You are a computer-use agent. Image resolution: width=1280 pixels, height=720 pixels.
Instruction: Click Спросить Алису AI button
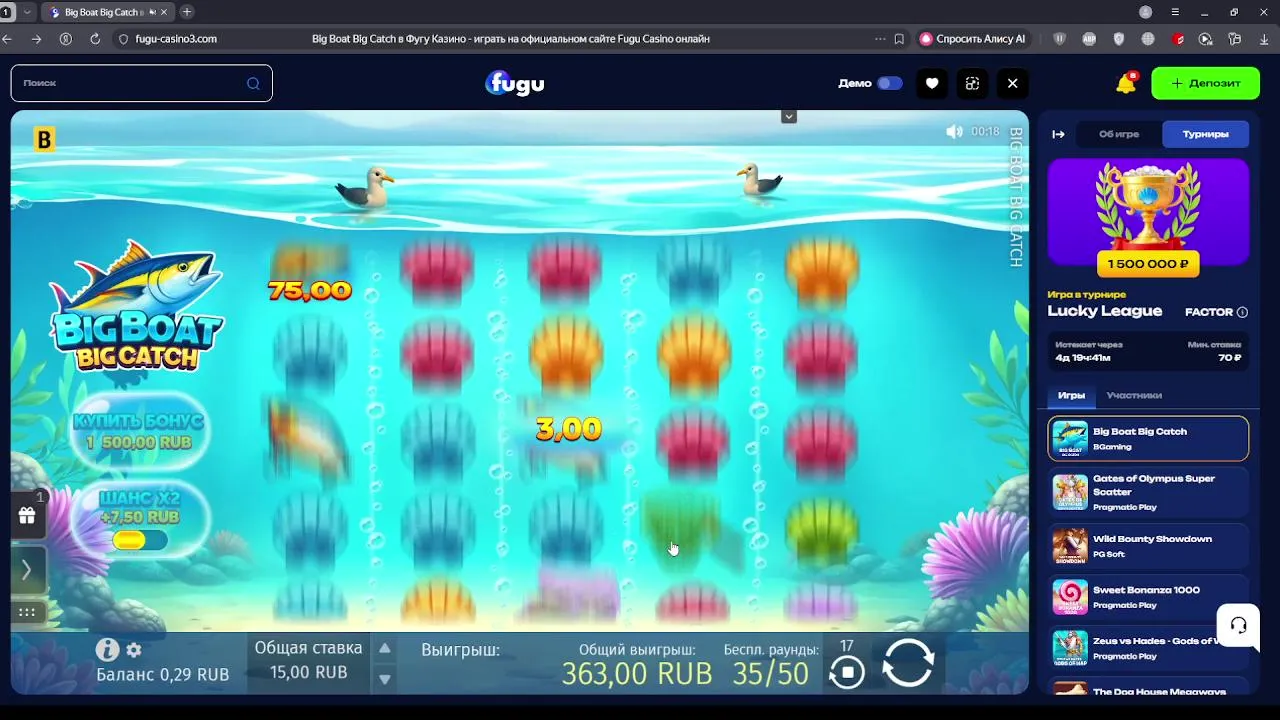point(973,39)
